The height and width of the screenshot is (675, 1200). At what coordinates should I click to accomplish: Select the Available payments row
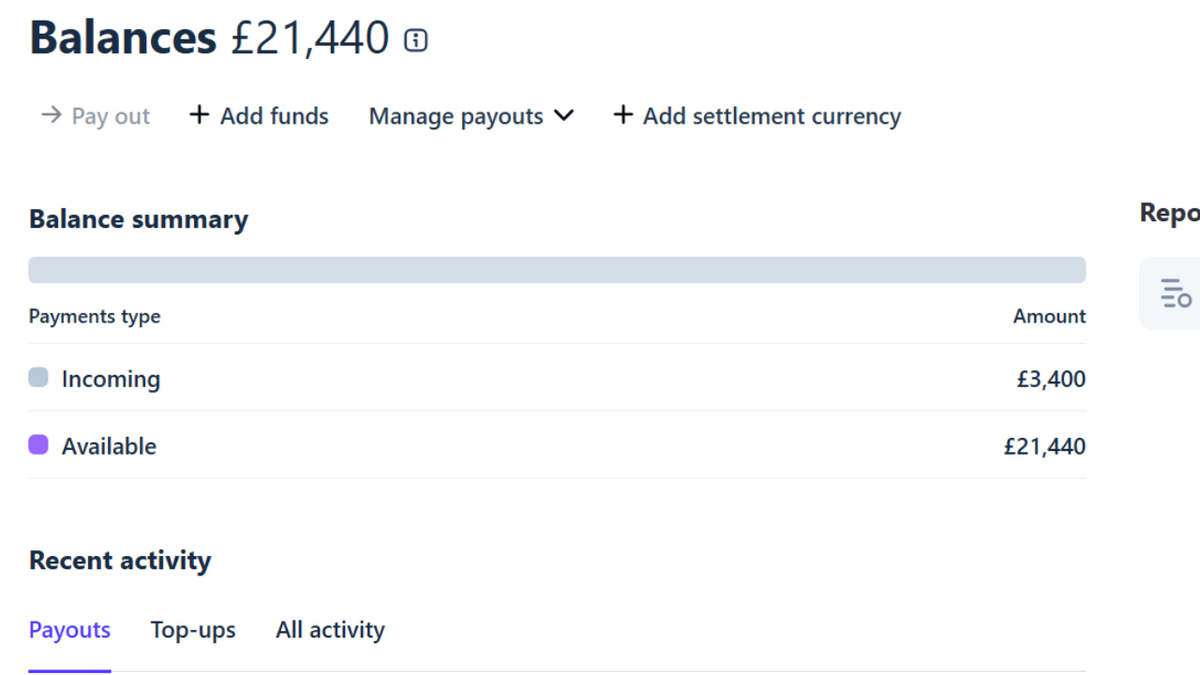557,446
